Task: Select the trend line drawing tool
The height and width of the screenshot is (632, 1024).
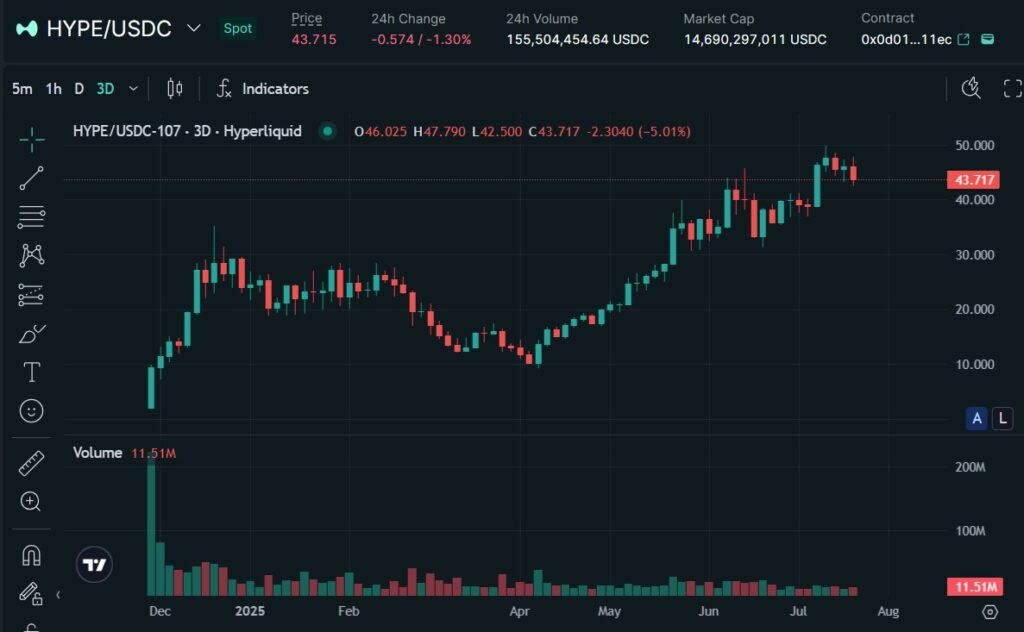Action: pos(31,178)
